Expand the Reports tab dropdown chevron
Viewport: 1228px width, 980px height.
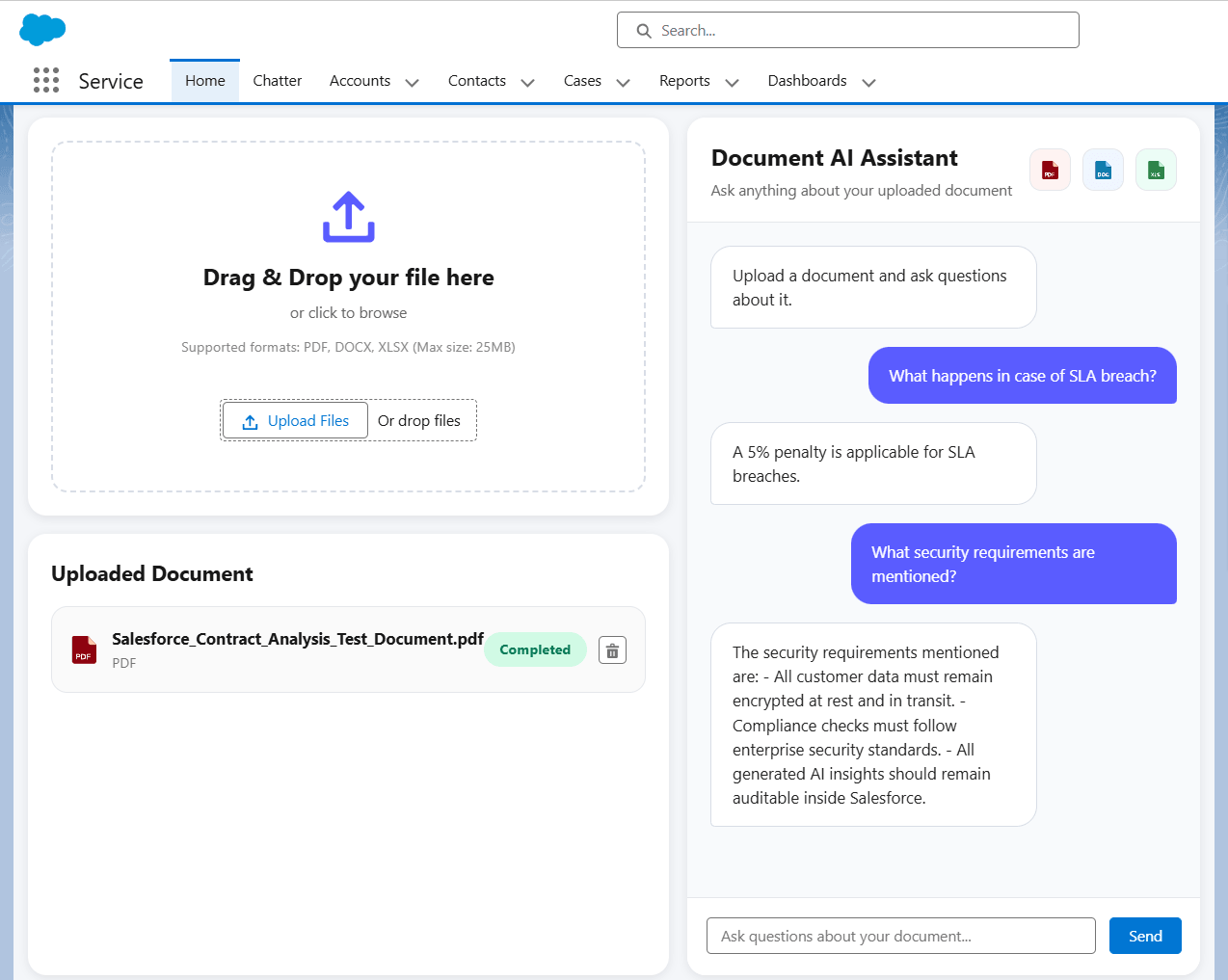(x=733, y=83)
